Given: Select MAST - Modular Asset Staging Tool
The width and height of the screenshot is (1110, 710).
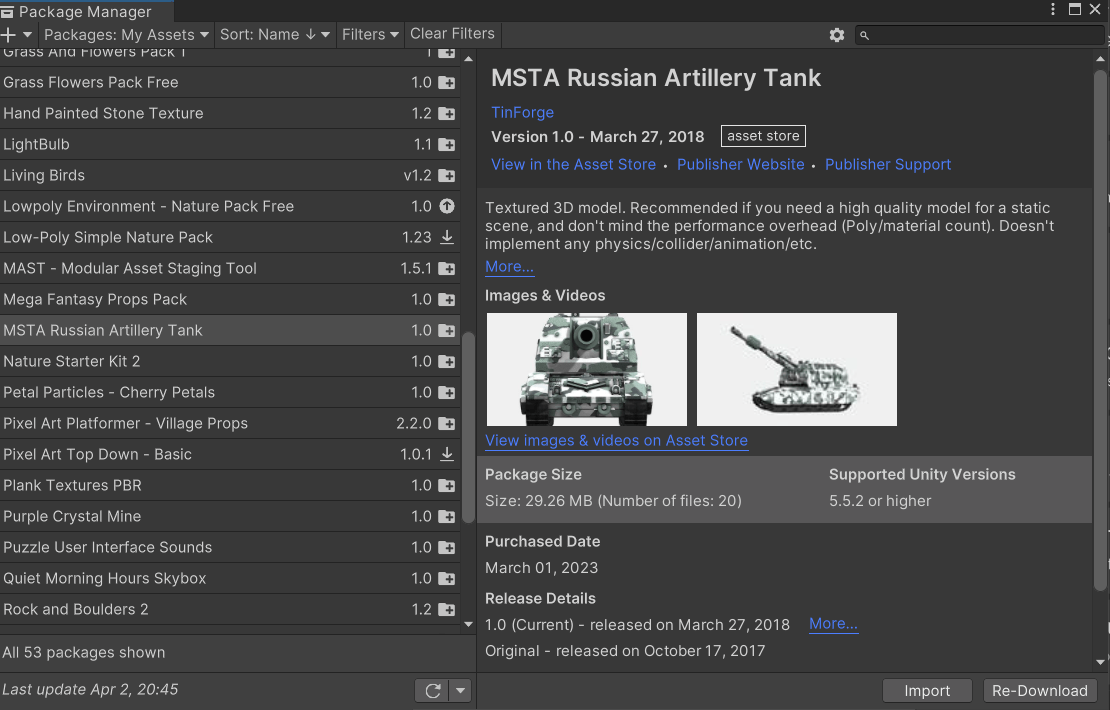Looking at the screenshot, I should pyautogui.click(x=229, y=269).
